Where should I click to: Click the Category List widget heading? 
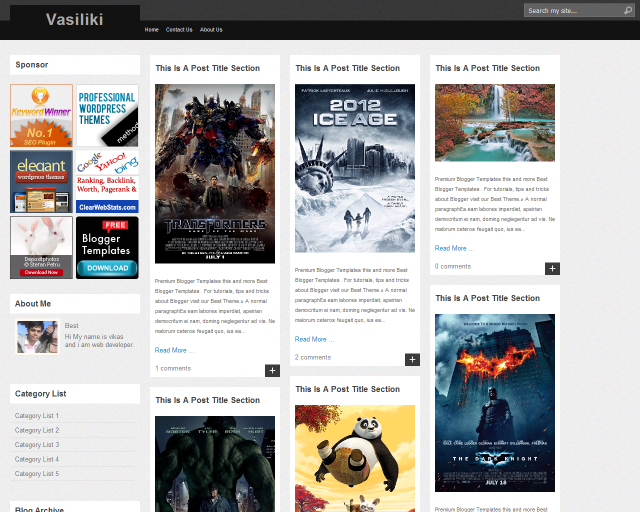(40, 394)
